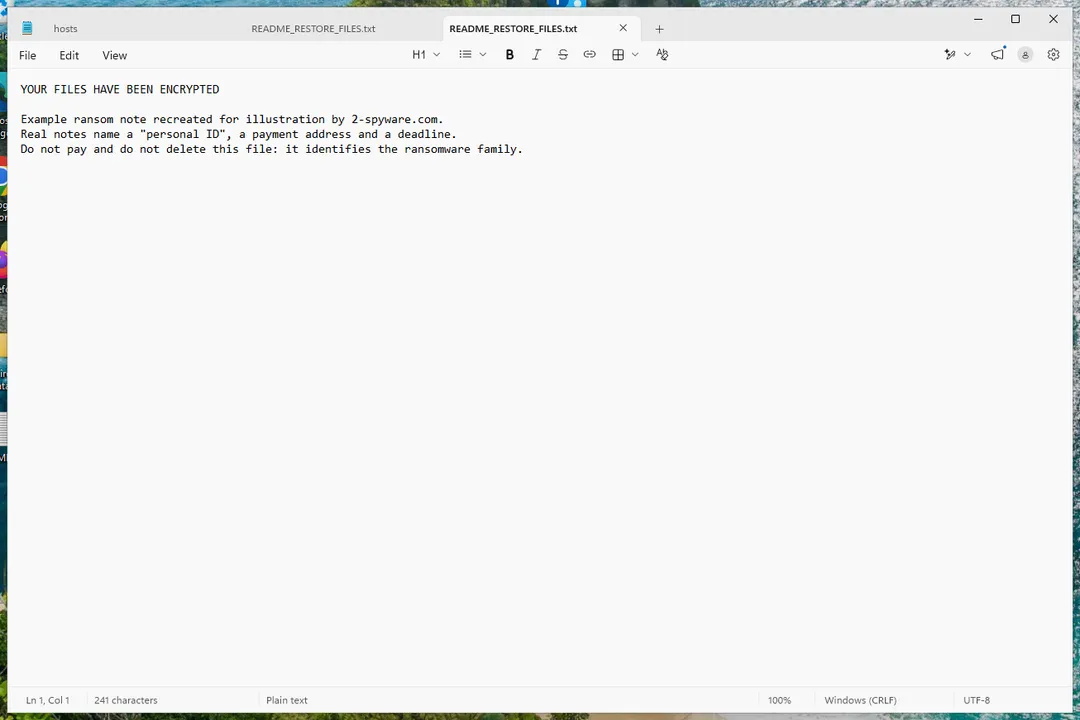The height and width of the screenshot is (720, 1080).
Task: Expand the table options dropdown arrow
Action: pyautogui.click(x=635, y=54)
